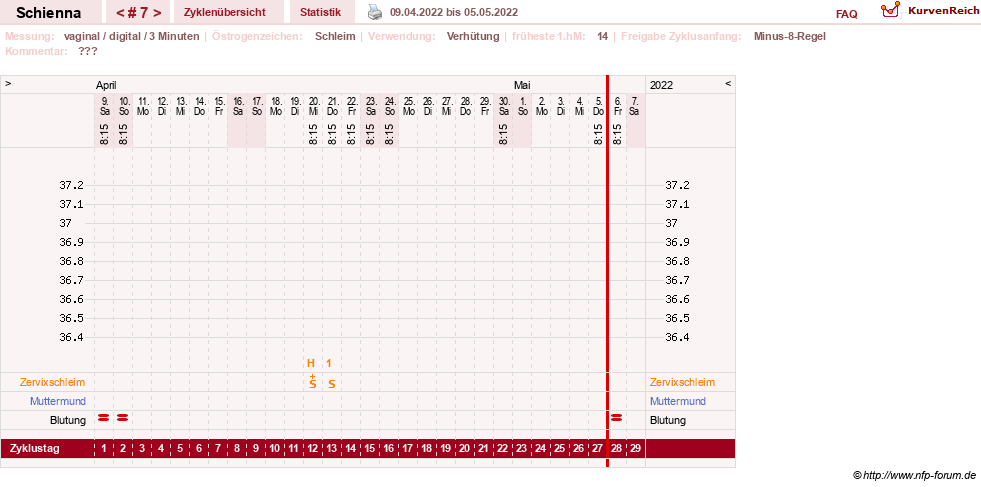
Task: Click date header 15. Fr
Action: pyautogui.click(x=218, y=105)
